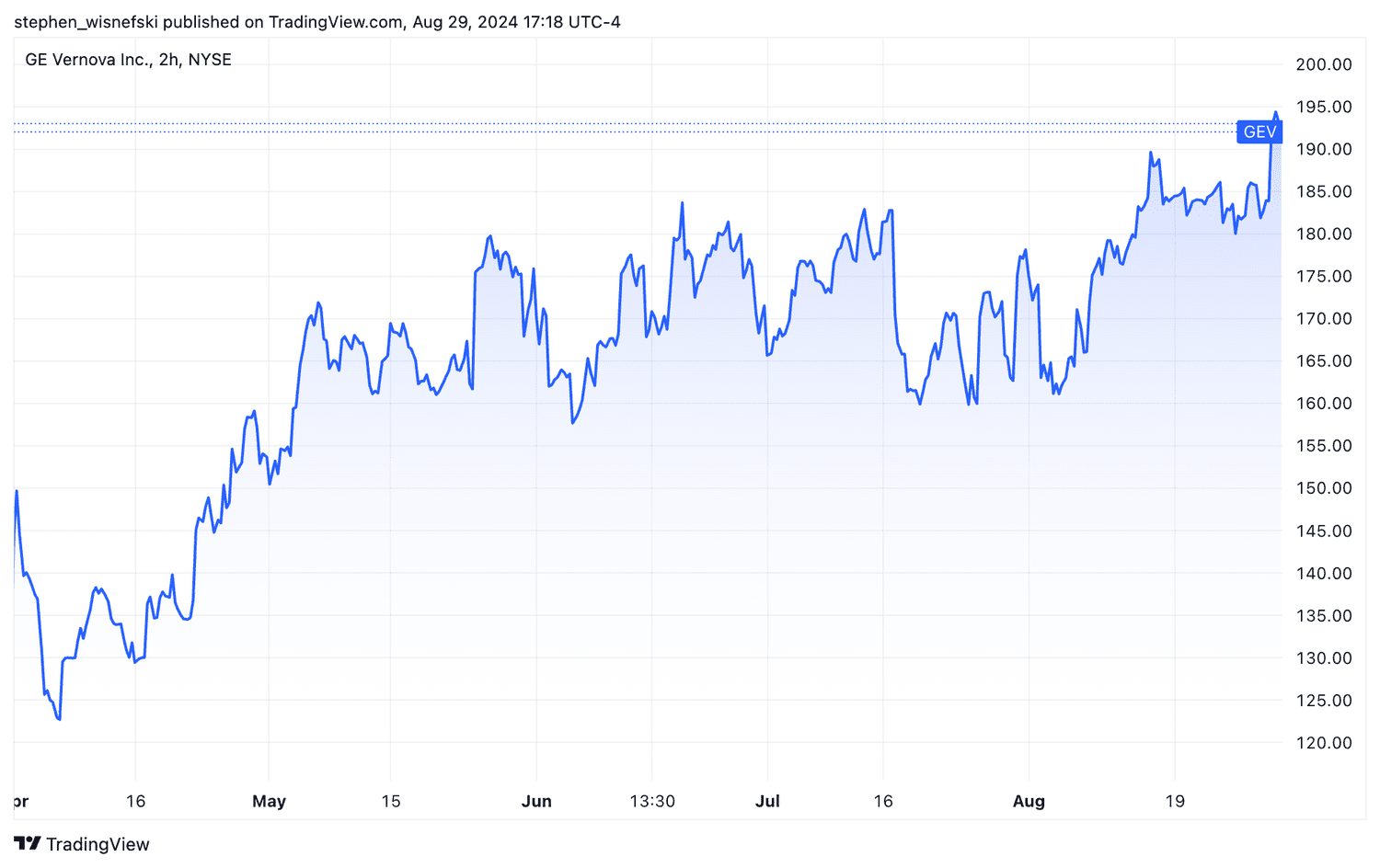Click the TradingView logo icon
1380x868 pixels.
[x=28, y=843]
